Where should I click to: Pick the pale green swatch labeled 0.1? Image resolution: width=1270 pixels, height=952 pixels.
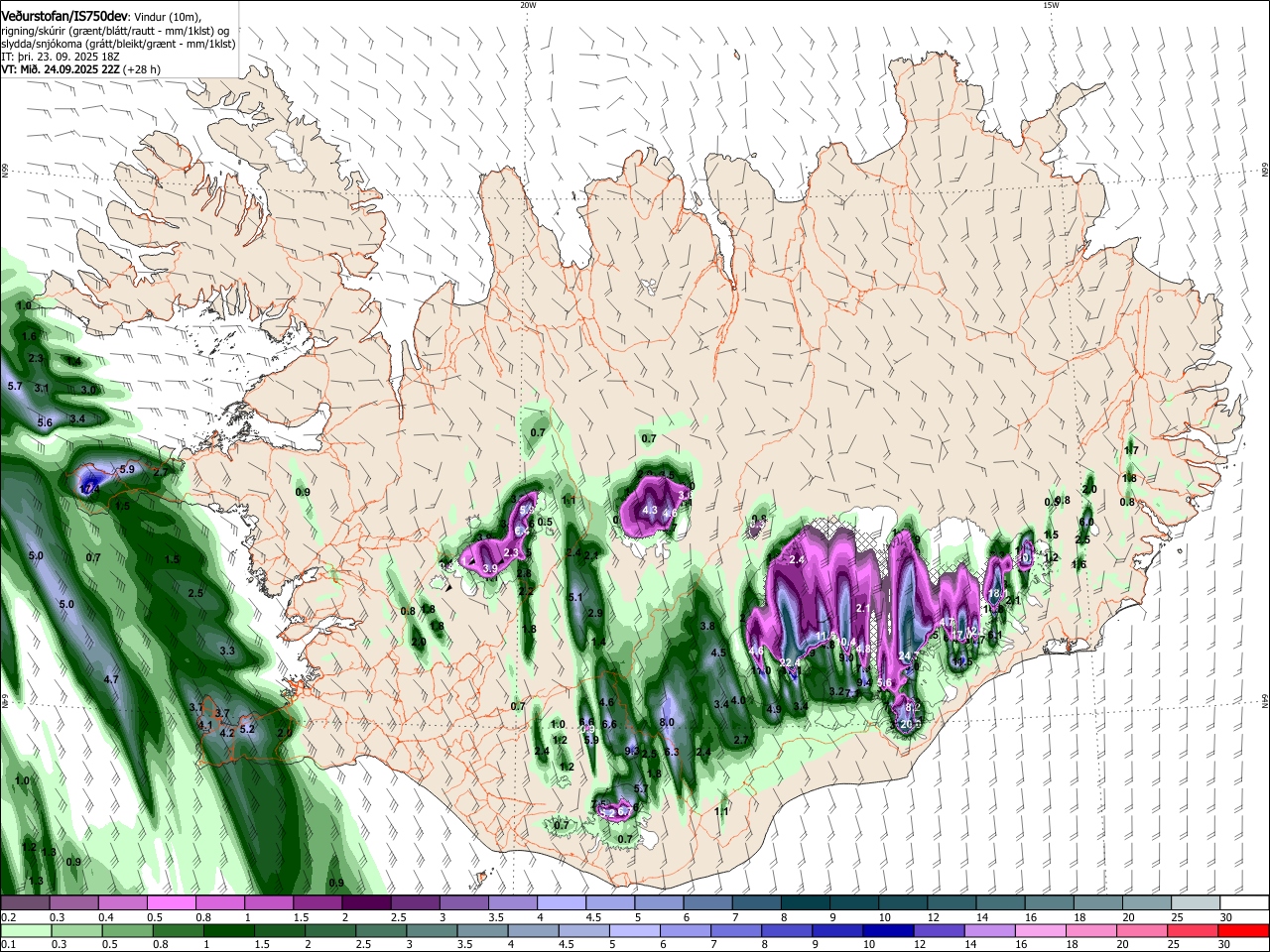[x=26, y=930]
